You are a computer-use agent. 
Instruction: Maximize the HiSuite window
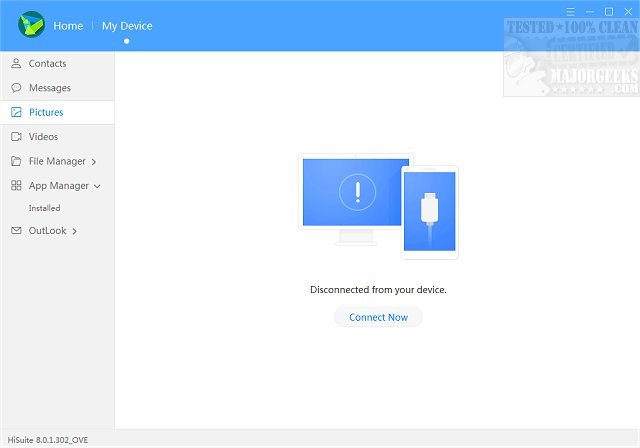[609, 12]
